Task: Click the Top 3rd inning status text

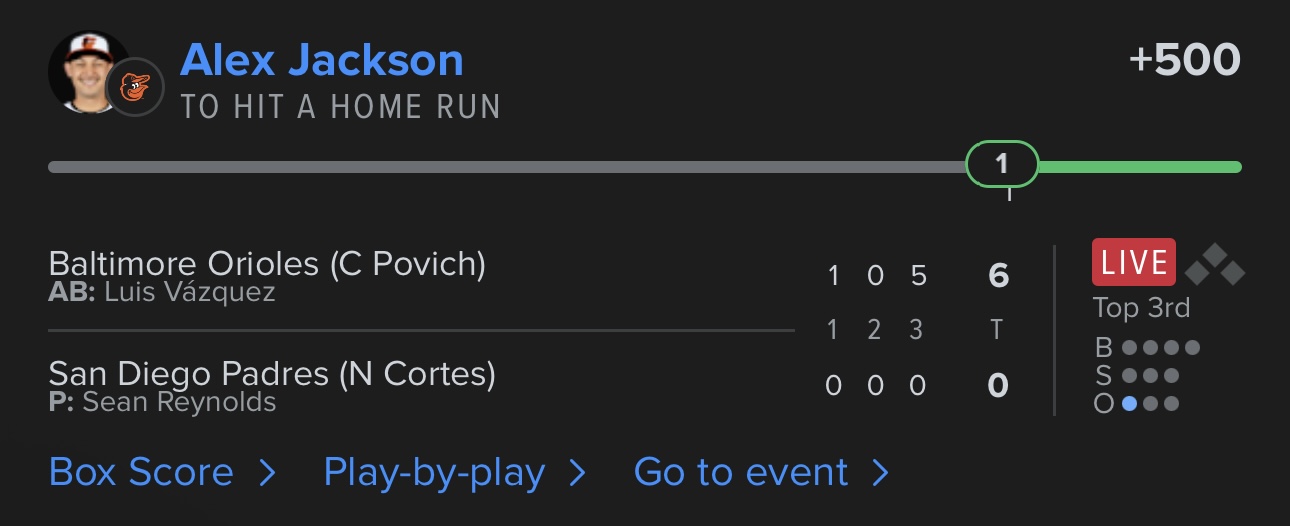Action: pos(1141,308)
